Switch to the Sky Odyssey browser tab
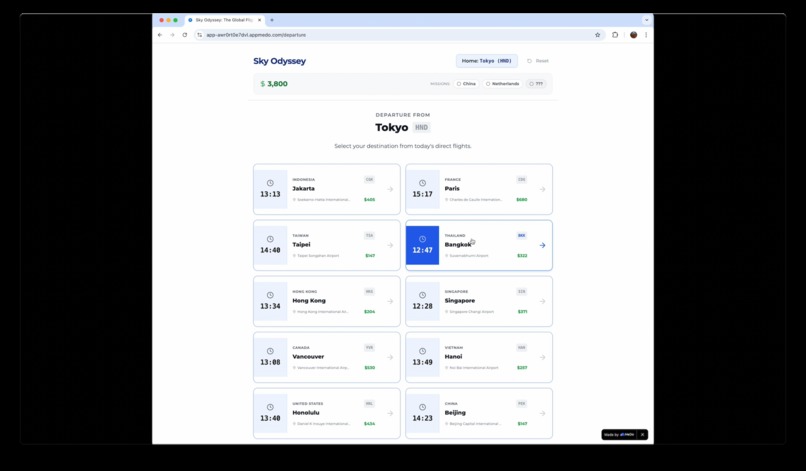The width and height of the screenshot is (806, 471). pyautogui.click(x=224, y=20)
